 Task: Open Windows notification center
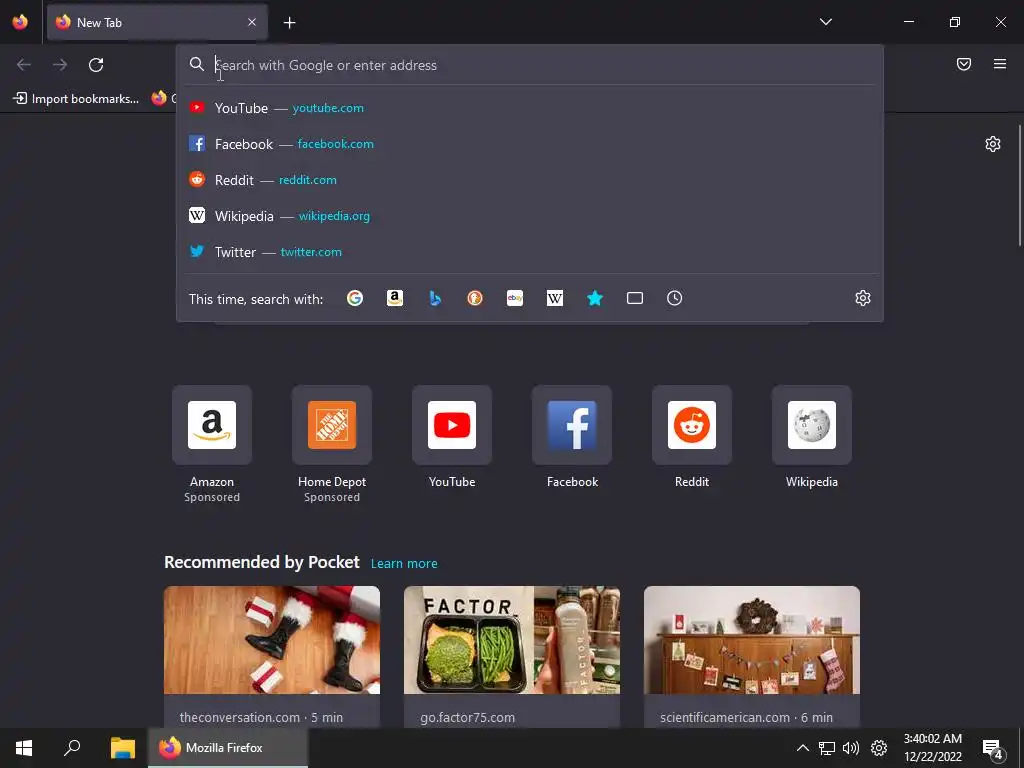[x=993, y=748]
